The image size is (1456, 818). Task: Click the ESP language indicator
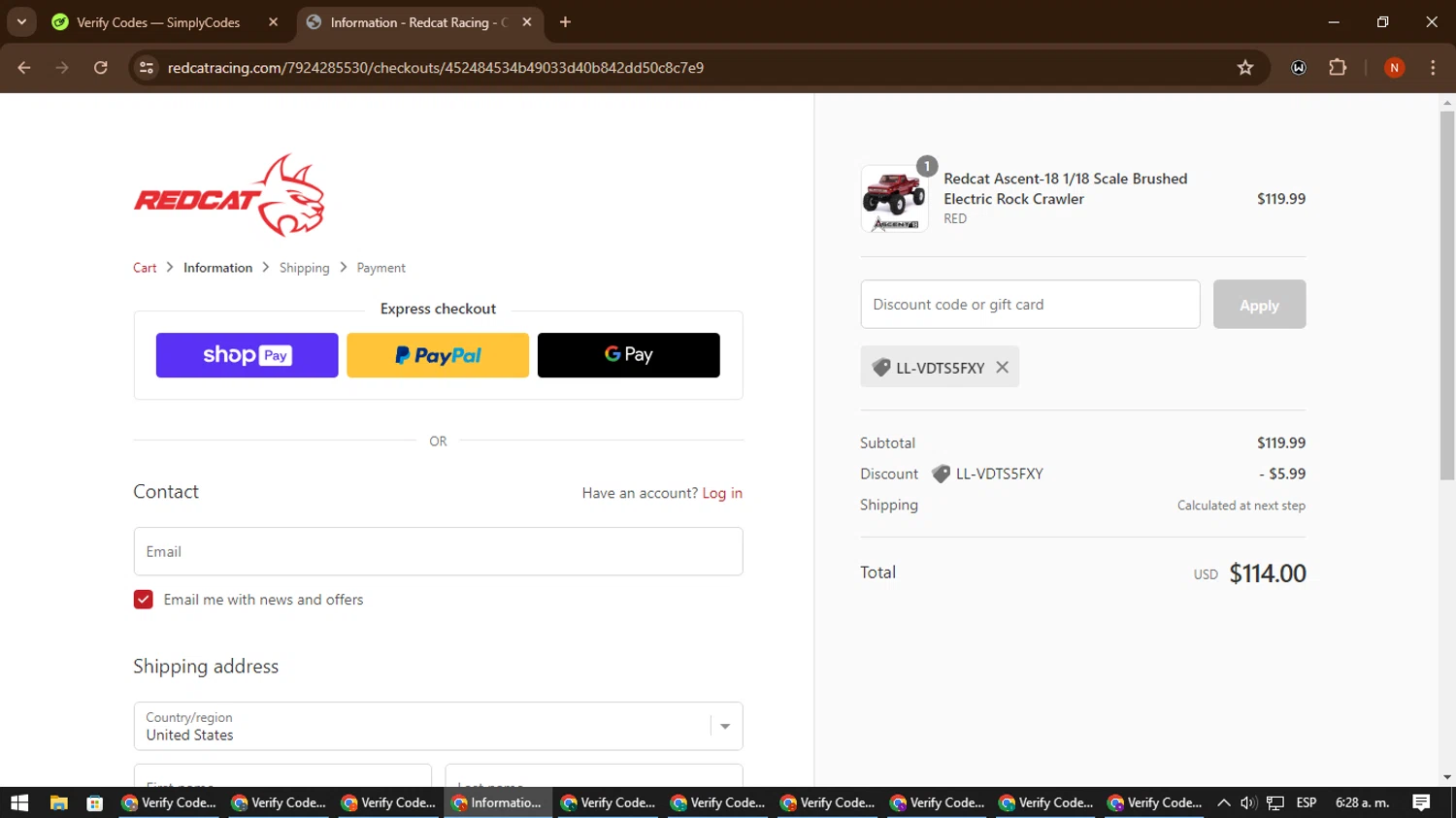1307,802
